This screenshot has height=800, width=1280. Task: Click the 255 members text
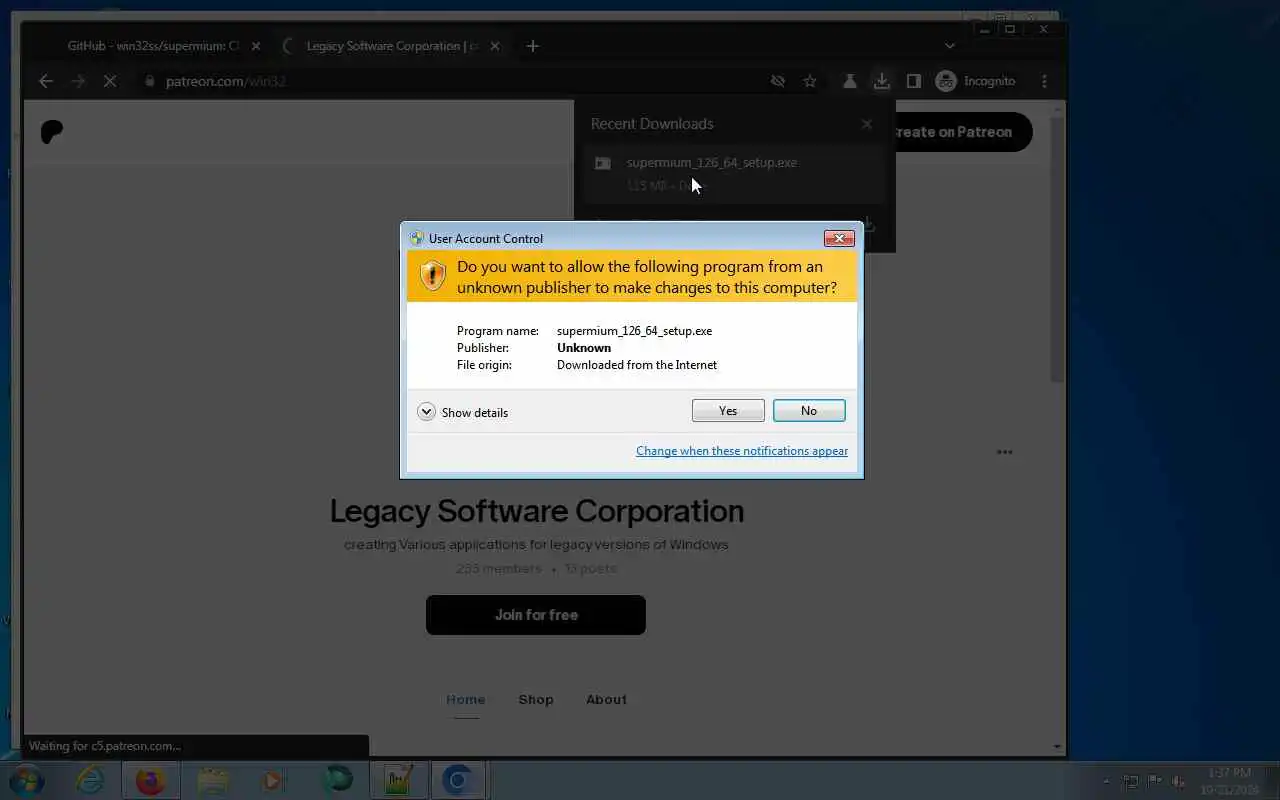click(498, 568)
